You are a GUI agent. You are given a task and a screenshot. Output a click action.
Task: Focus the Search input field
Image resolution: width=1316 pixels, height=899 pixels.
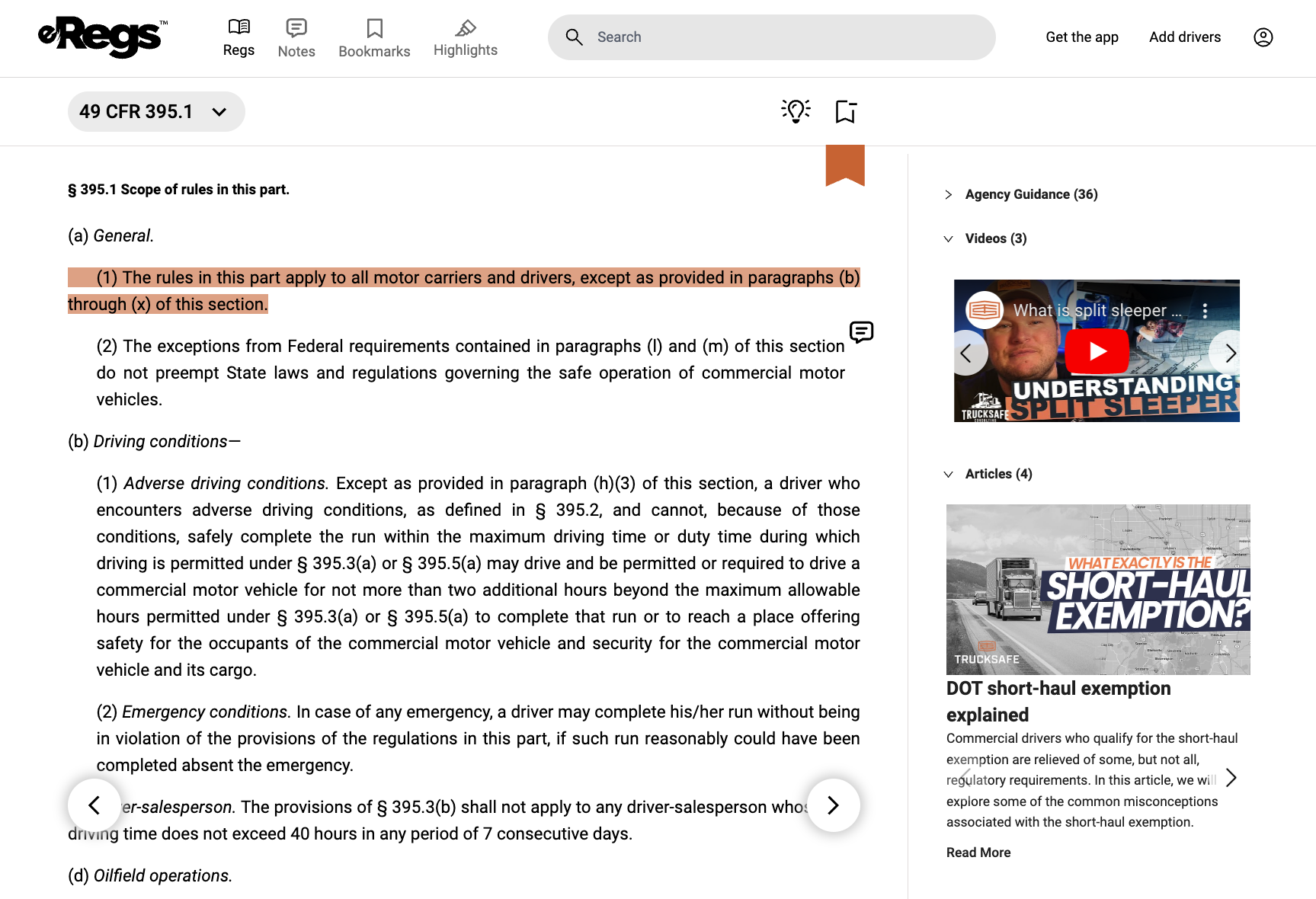771,37
